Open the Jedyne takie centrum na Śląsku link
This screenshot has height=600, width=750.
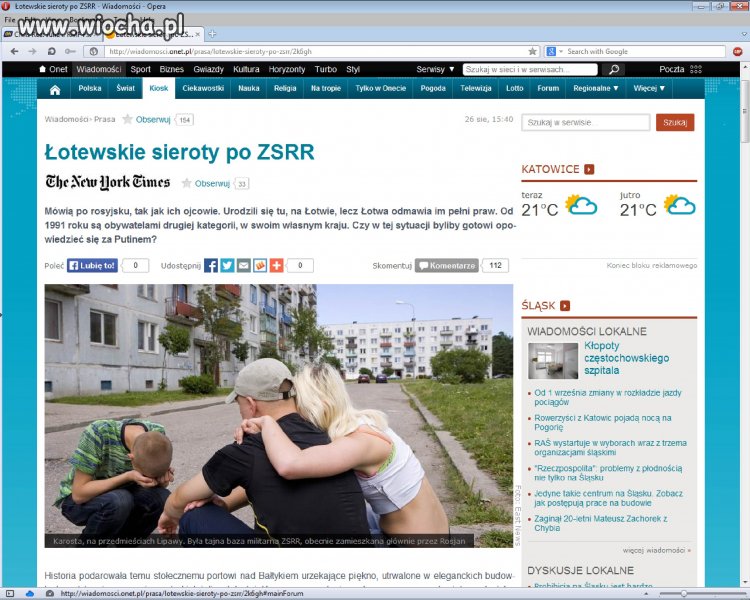608,498
